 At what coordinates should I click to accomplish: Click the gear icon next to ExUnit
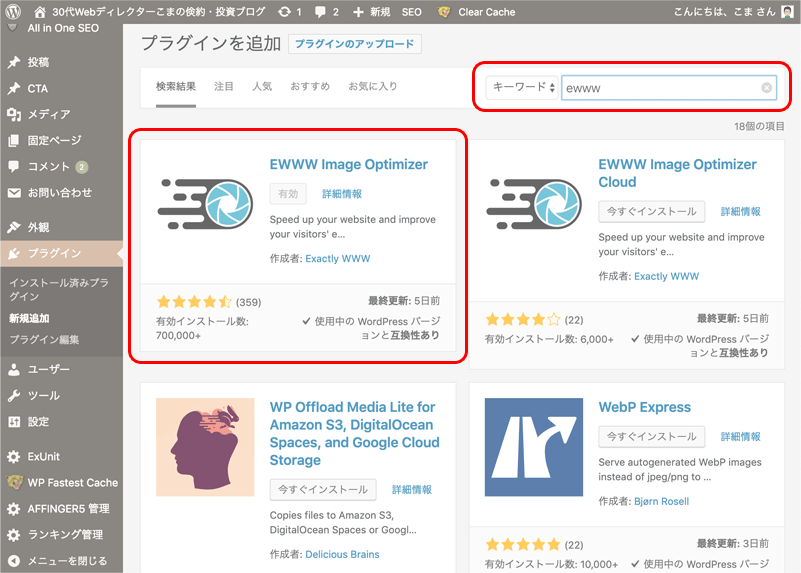[x=14, y=457]
